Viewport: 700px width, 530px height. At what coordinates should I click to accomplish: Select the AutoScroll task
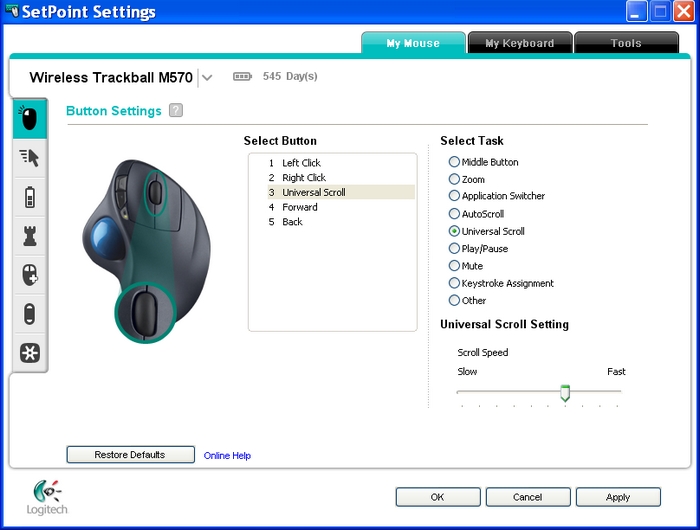(454, 213)
